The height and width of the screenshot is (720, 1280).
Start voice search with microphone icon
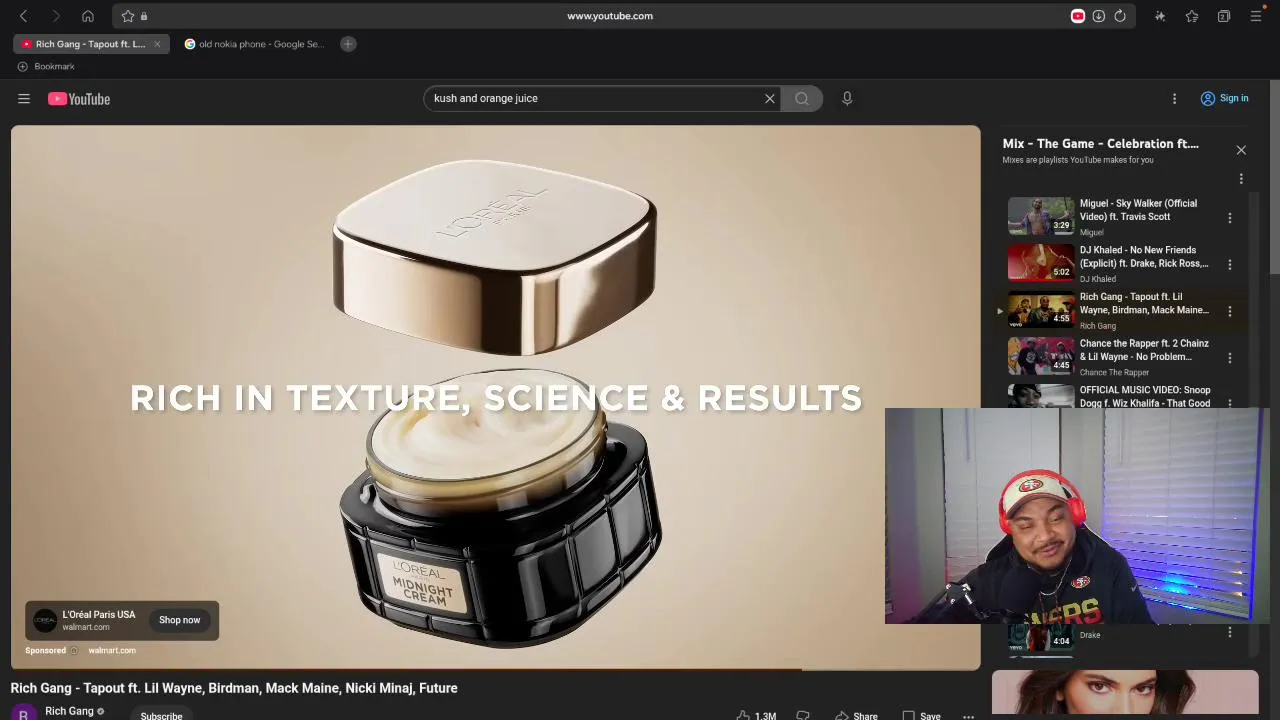point(847,98)
